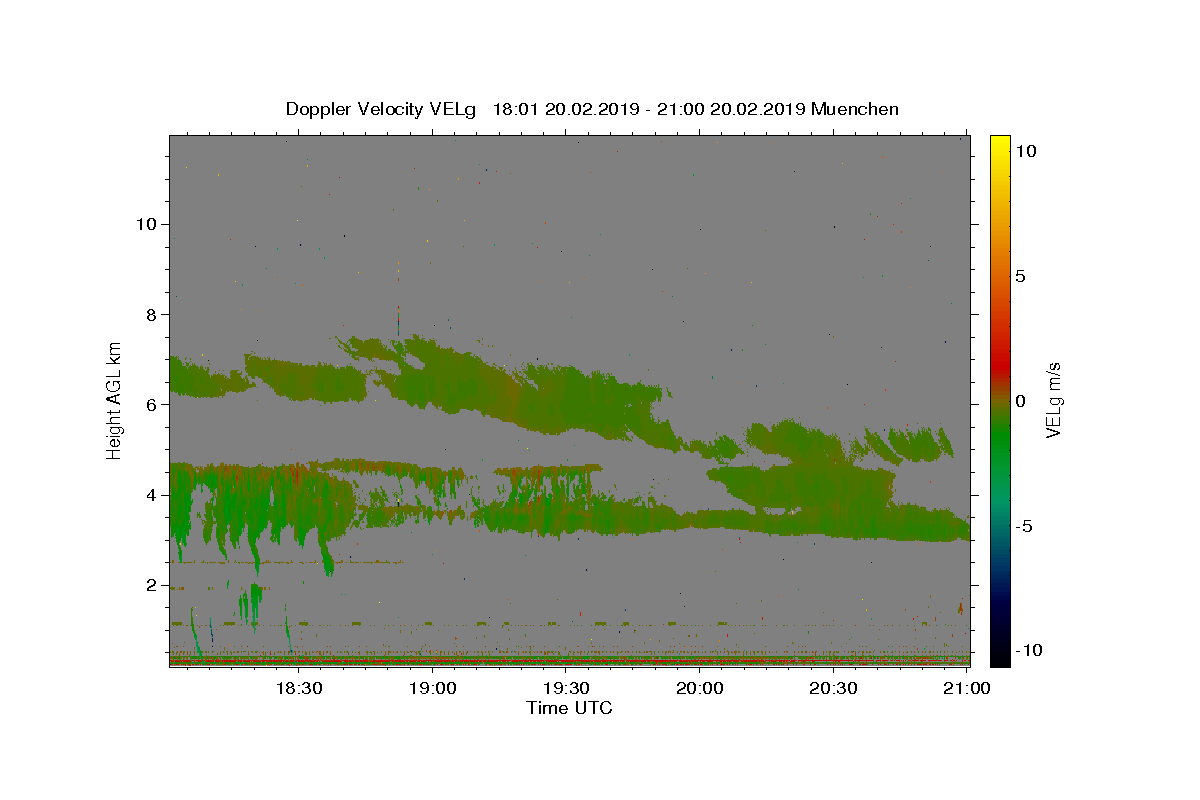Click the plot title 'Doppler Velocity VELg'
The width and height of the screenshot is (1200, 800).
click(x=383, y=109)
